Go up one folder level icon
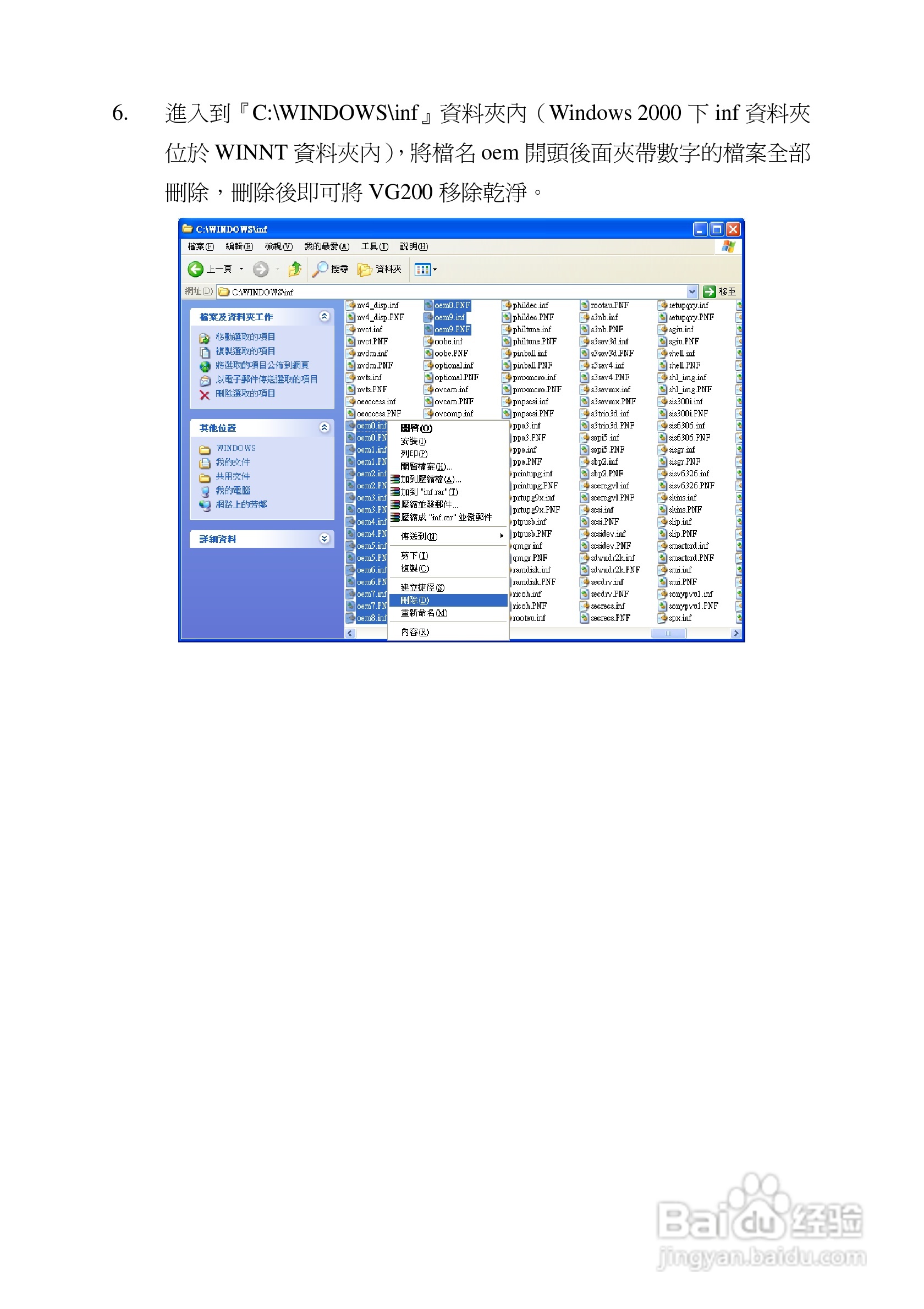The height and width of the screenshot is (1309, 924). [294, 269]
